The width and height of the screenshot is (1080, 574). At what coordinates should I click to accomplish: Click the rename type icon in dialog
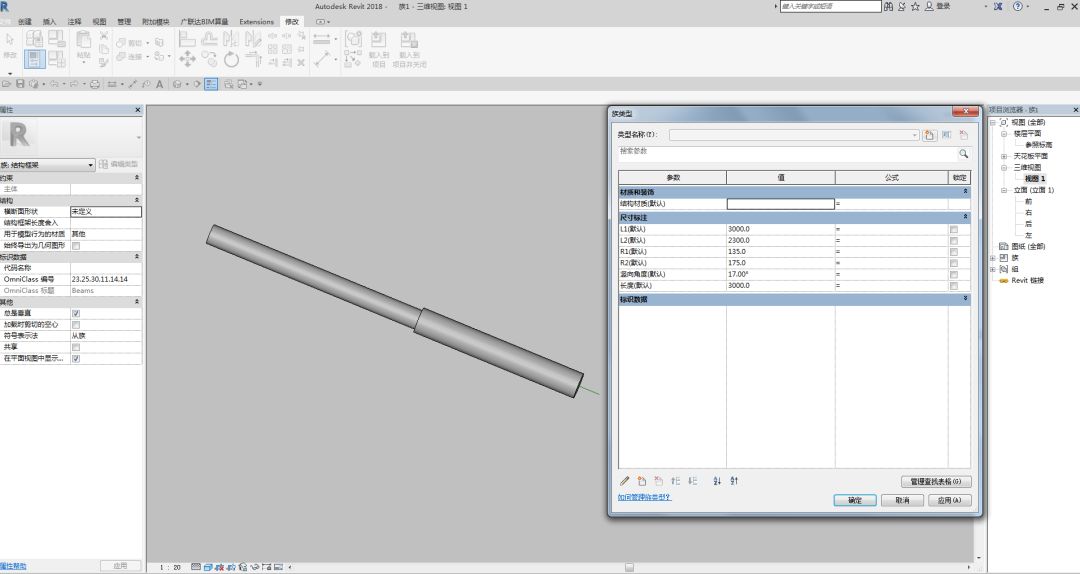946,135
